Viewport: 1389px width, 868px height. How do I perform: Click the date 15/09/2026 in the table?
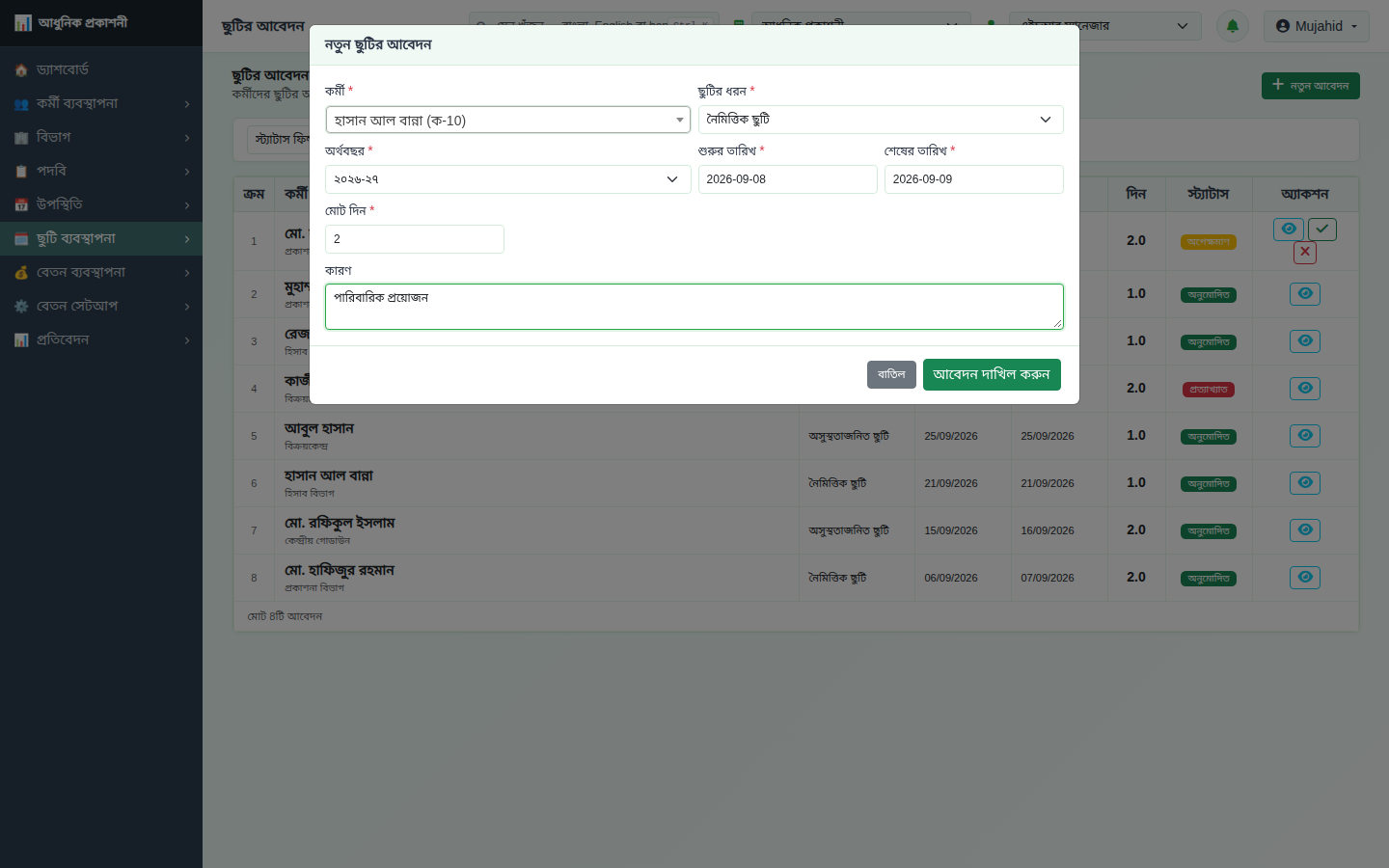coord(951,531)
